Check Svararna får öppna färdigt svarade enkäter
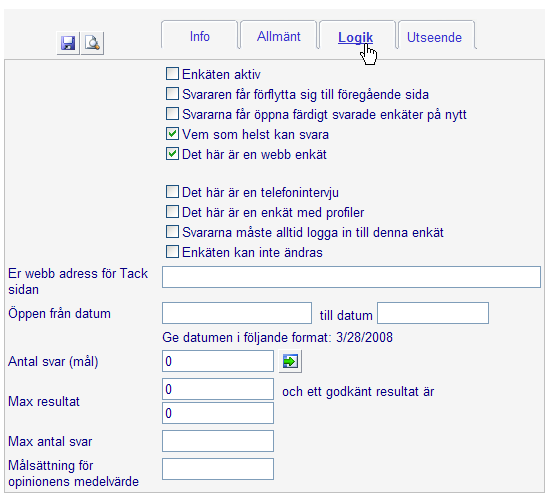Image resolution: width=549 pixels, height=503 pixels. tap(172, 114)
